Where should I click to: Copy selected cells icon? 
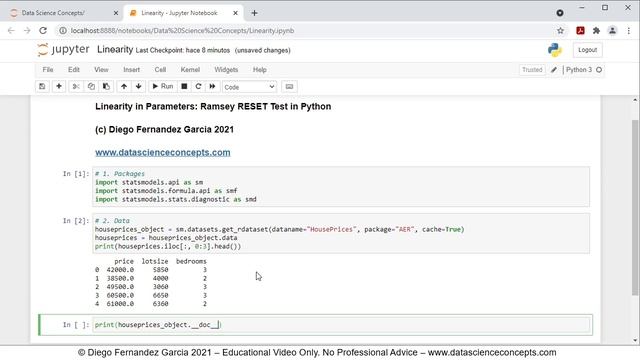91,87
